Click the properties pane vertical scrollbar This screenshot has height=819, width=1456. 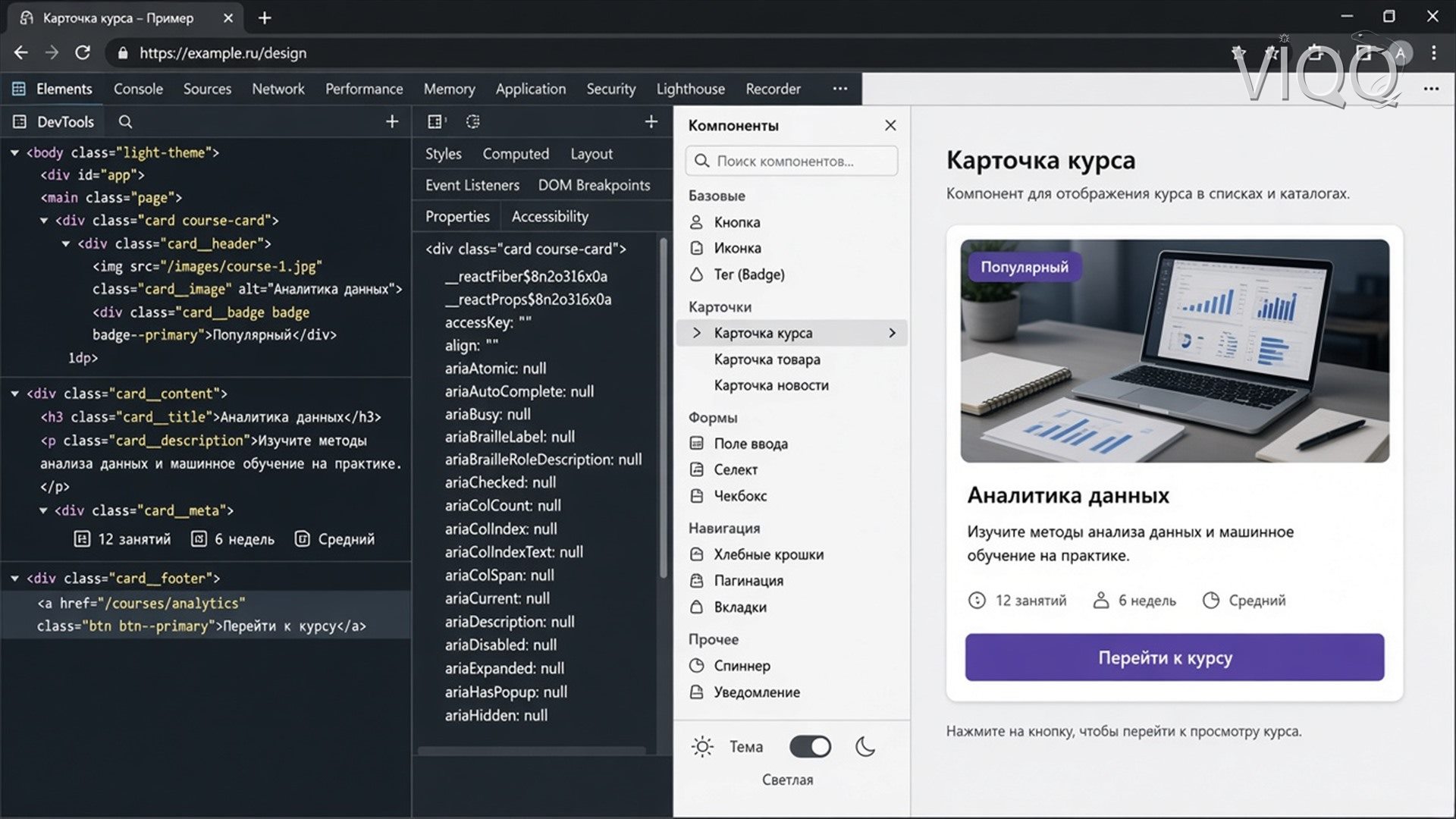[664, 409]
